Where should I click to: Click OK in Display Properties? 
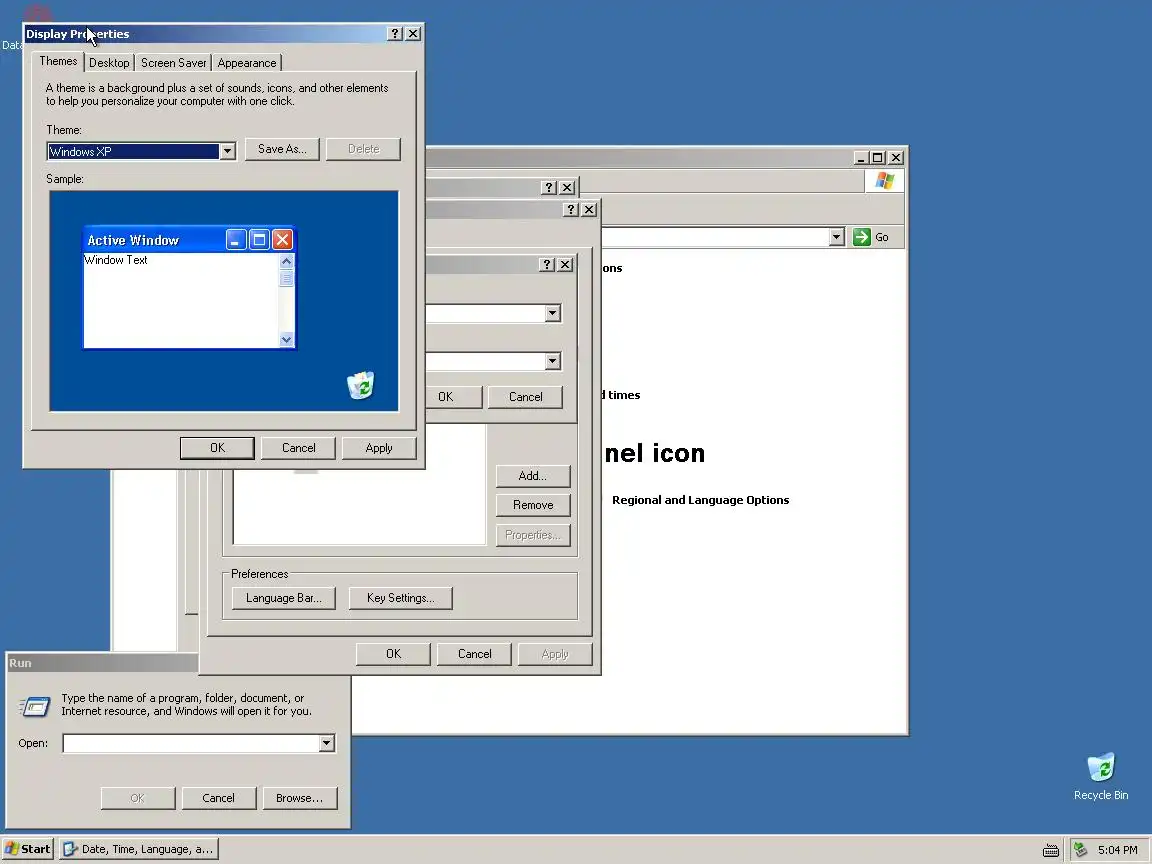217,448
